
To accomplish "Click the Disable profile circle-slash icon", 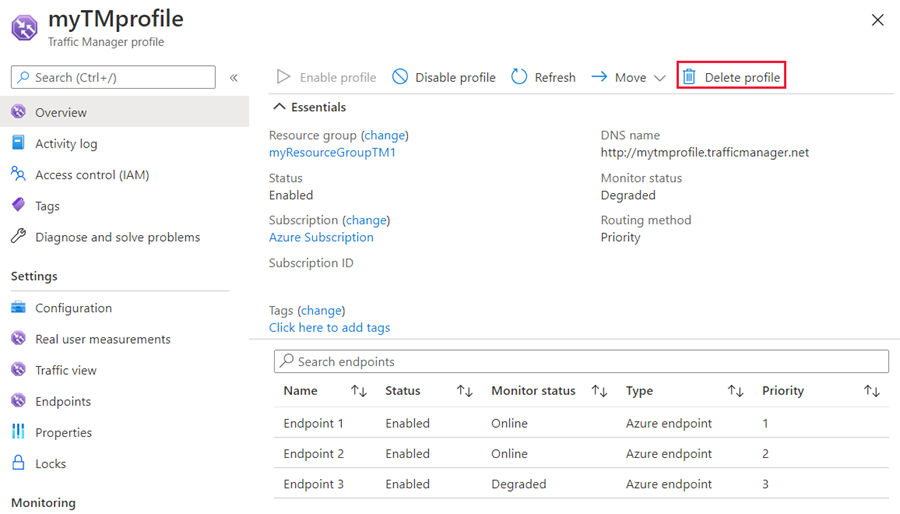I will tap(400, 76).
